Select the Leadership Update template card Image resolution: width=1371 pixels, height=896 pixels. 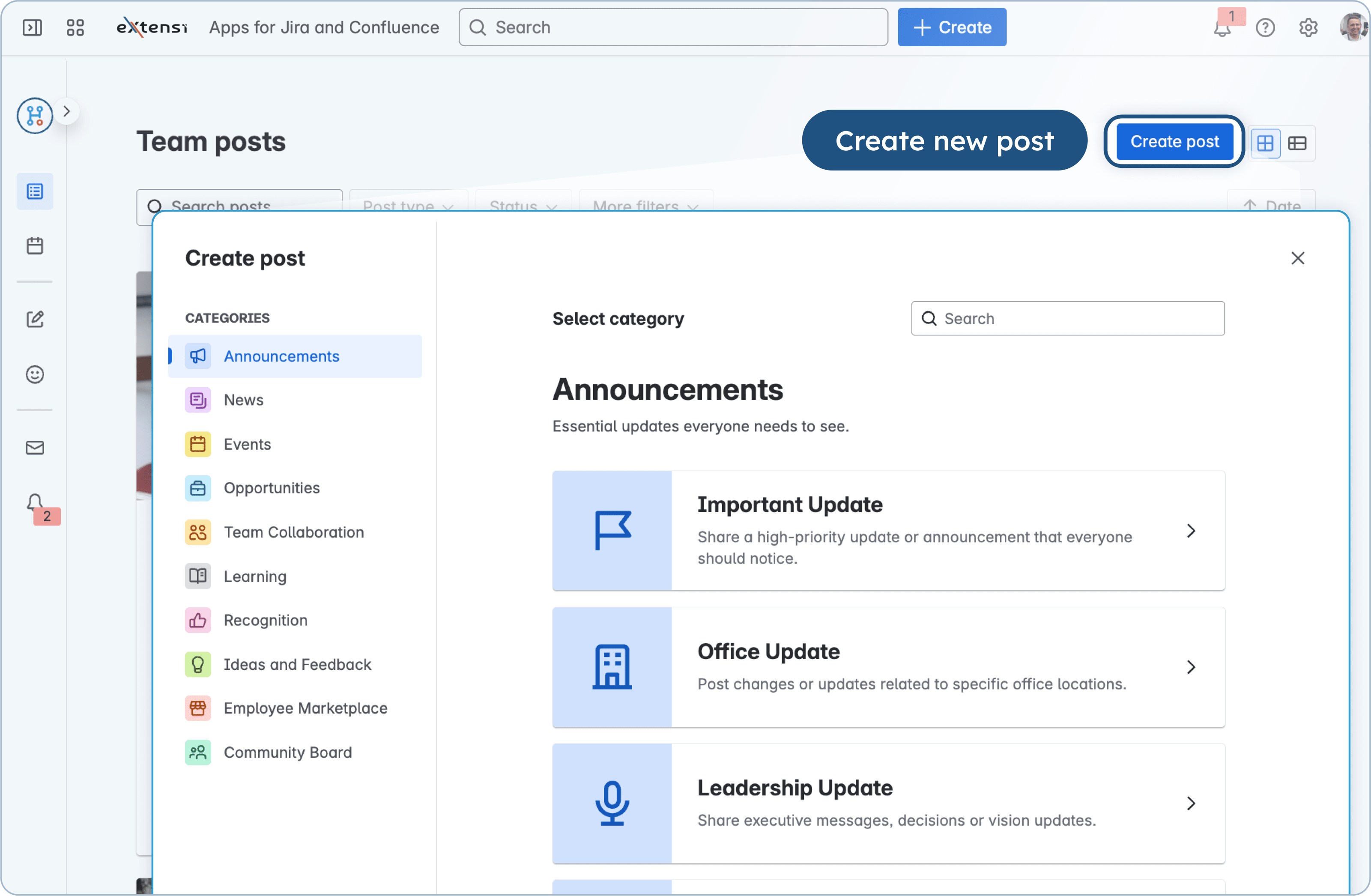pos(888,803)
